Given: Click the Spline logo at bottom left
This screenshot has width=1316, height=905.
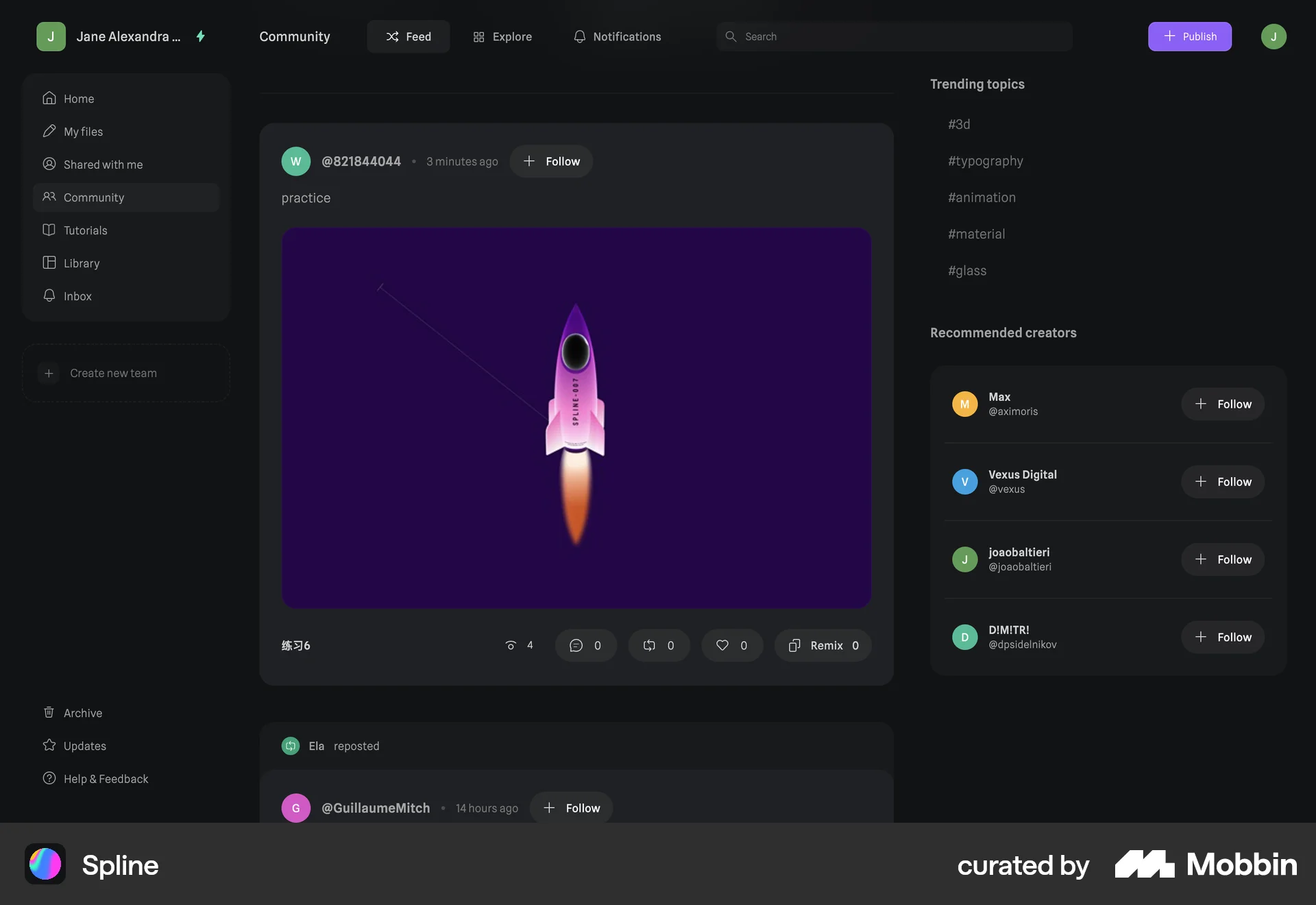Looking at the screenshot, I should (45, 864).
